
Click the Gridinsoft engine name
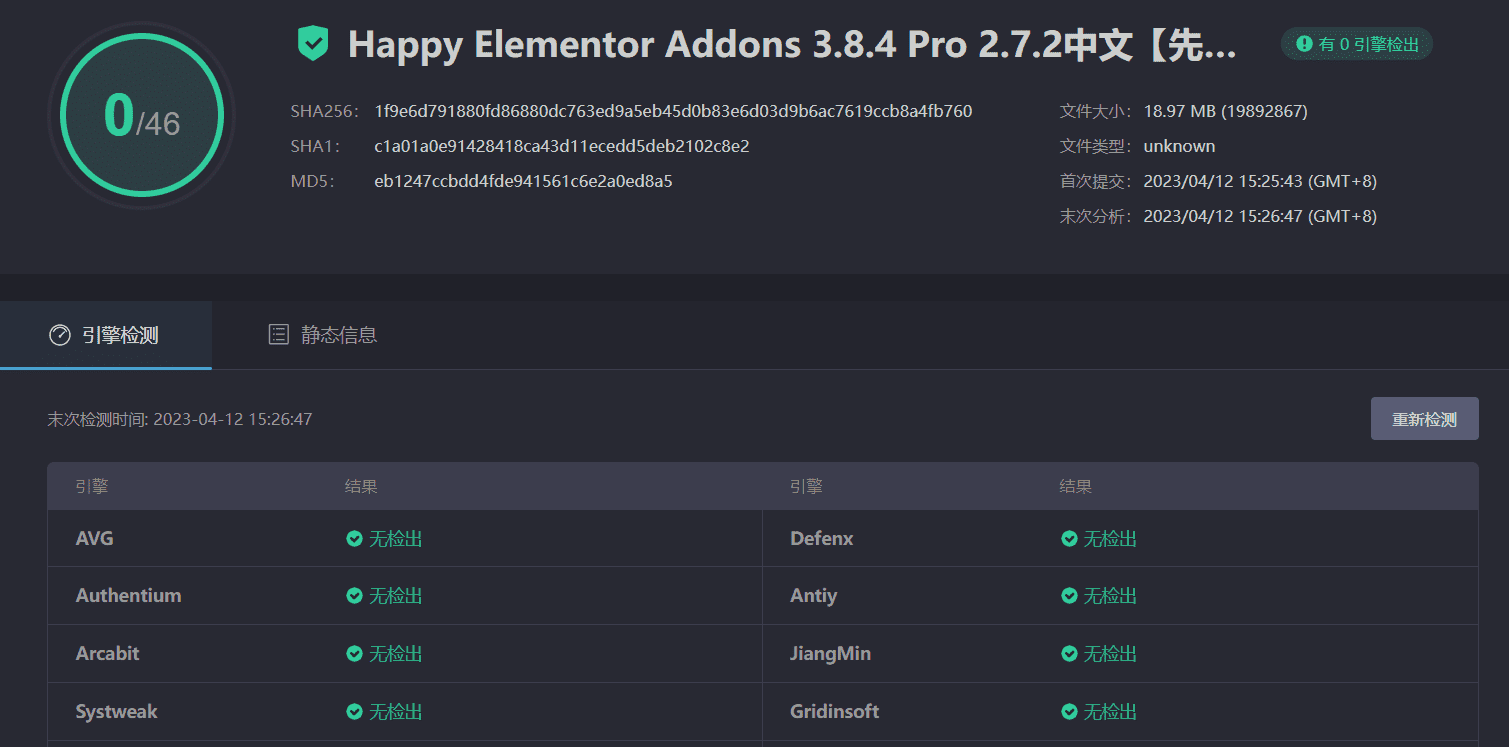pos(835,712)
